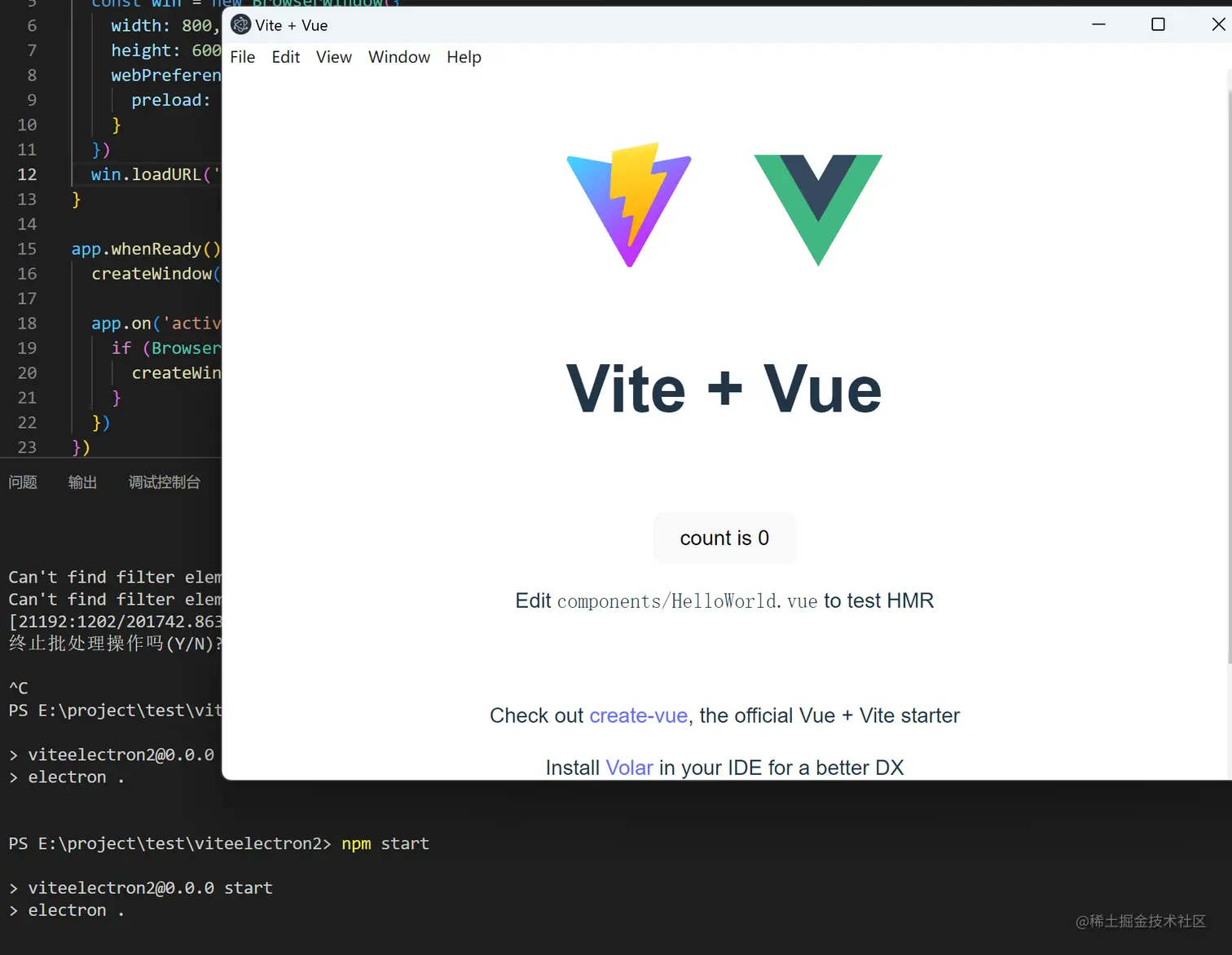Minimize the Vite + Vue window
The width and height of the screenshot is (1232, 955).
(1098, 24)
